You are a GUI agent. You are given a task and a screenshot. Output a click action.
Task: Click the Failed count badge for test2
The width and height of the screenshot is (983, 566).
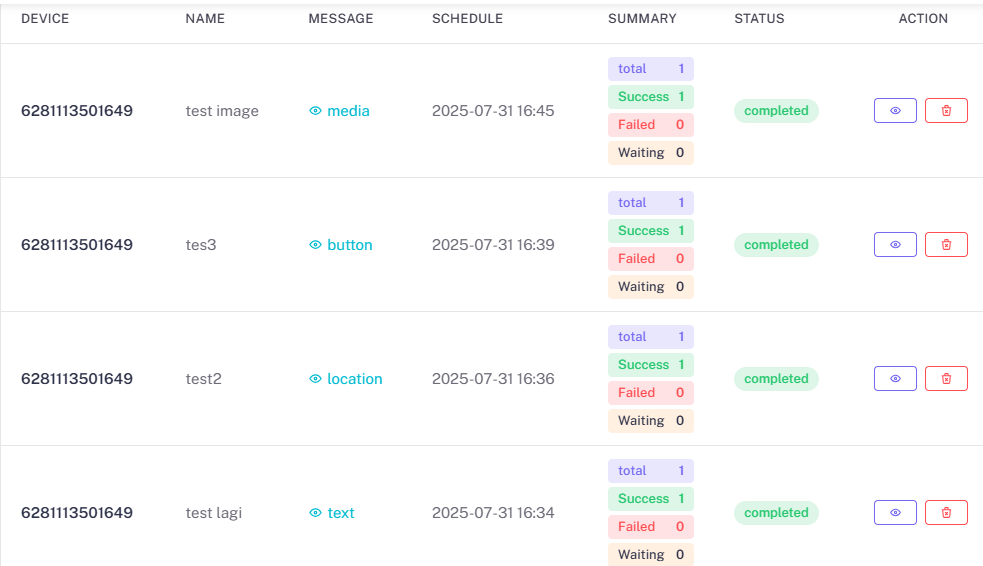click(650, 393)
